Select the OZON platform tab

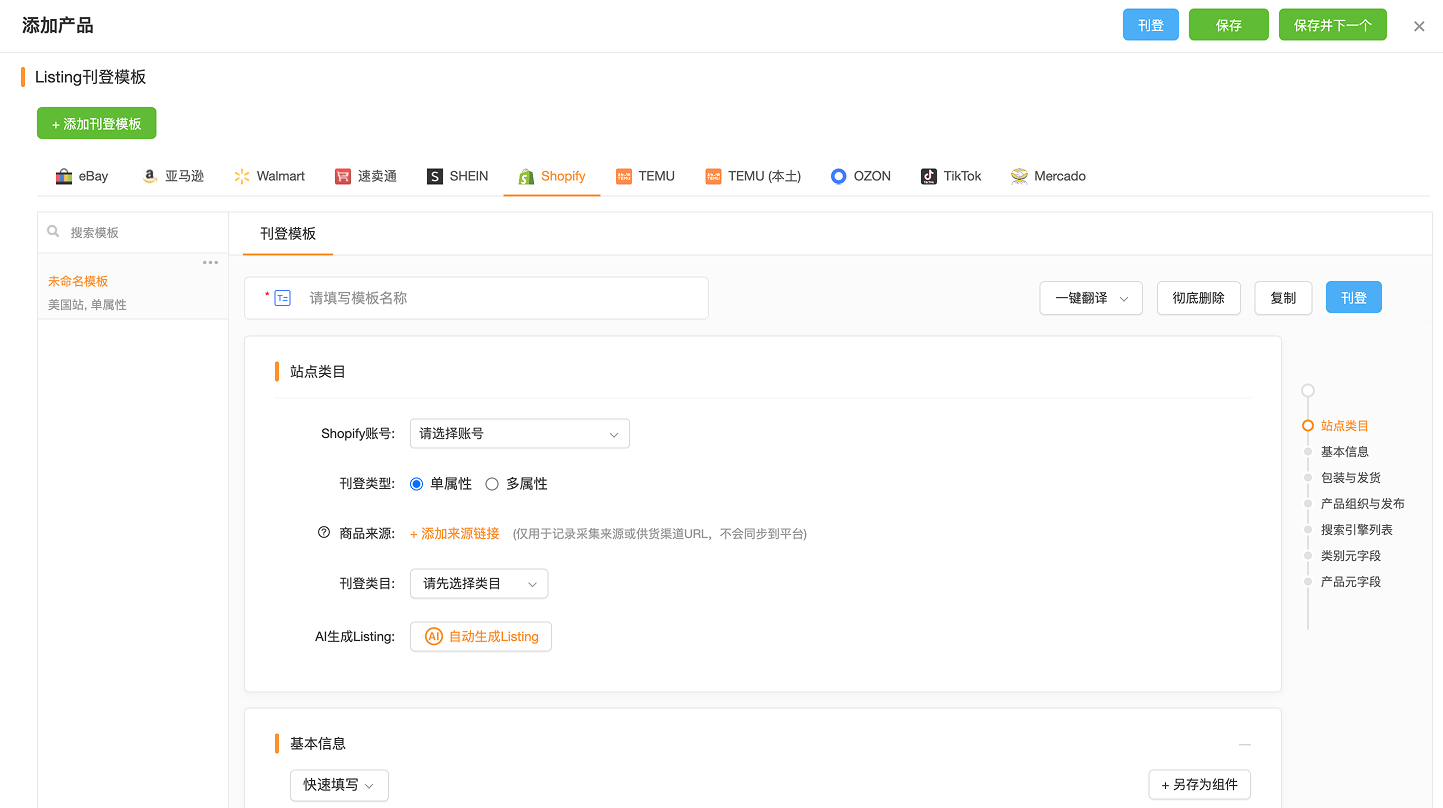click(x=860, y=176)
